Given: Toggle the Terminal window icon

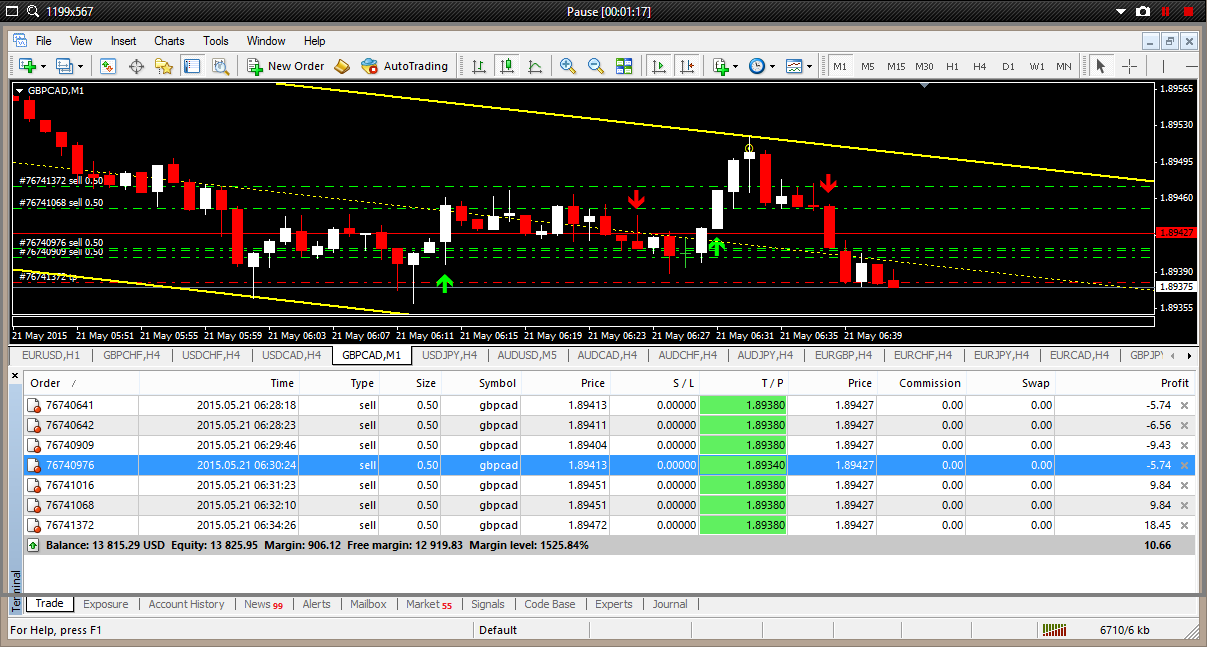Looking at the screenshot, I should click(x=192, y=66).
